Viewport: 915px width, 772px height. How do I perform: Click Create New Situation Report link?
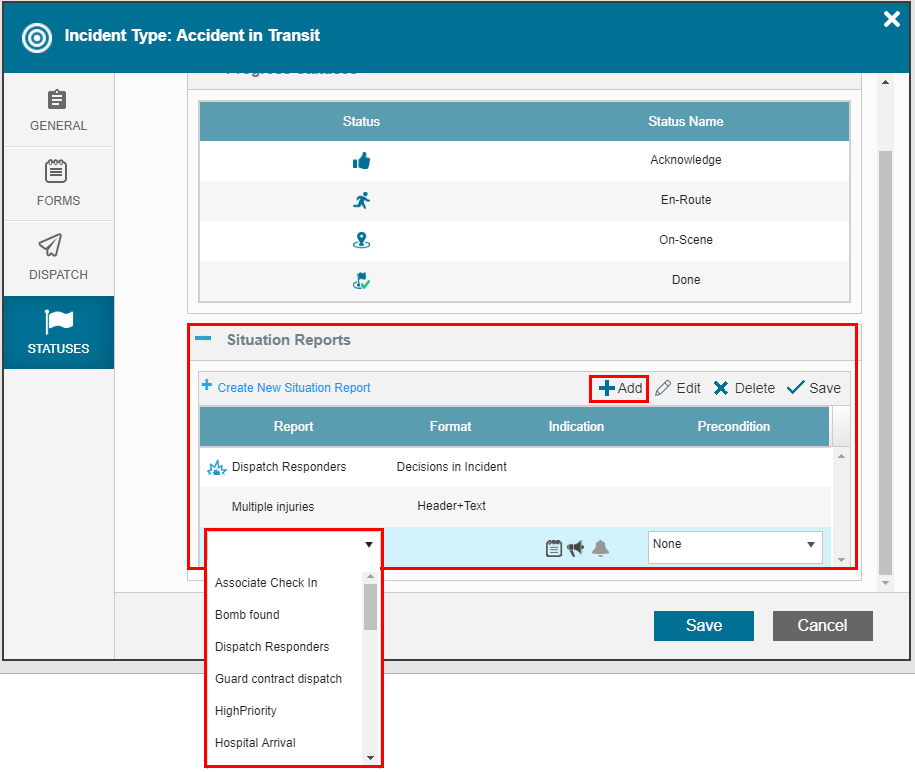(x=293, y=388)
